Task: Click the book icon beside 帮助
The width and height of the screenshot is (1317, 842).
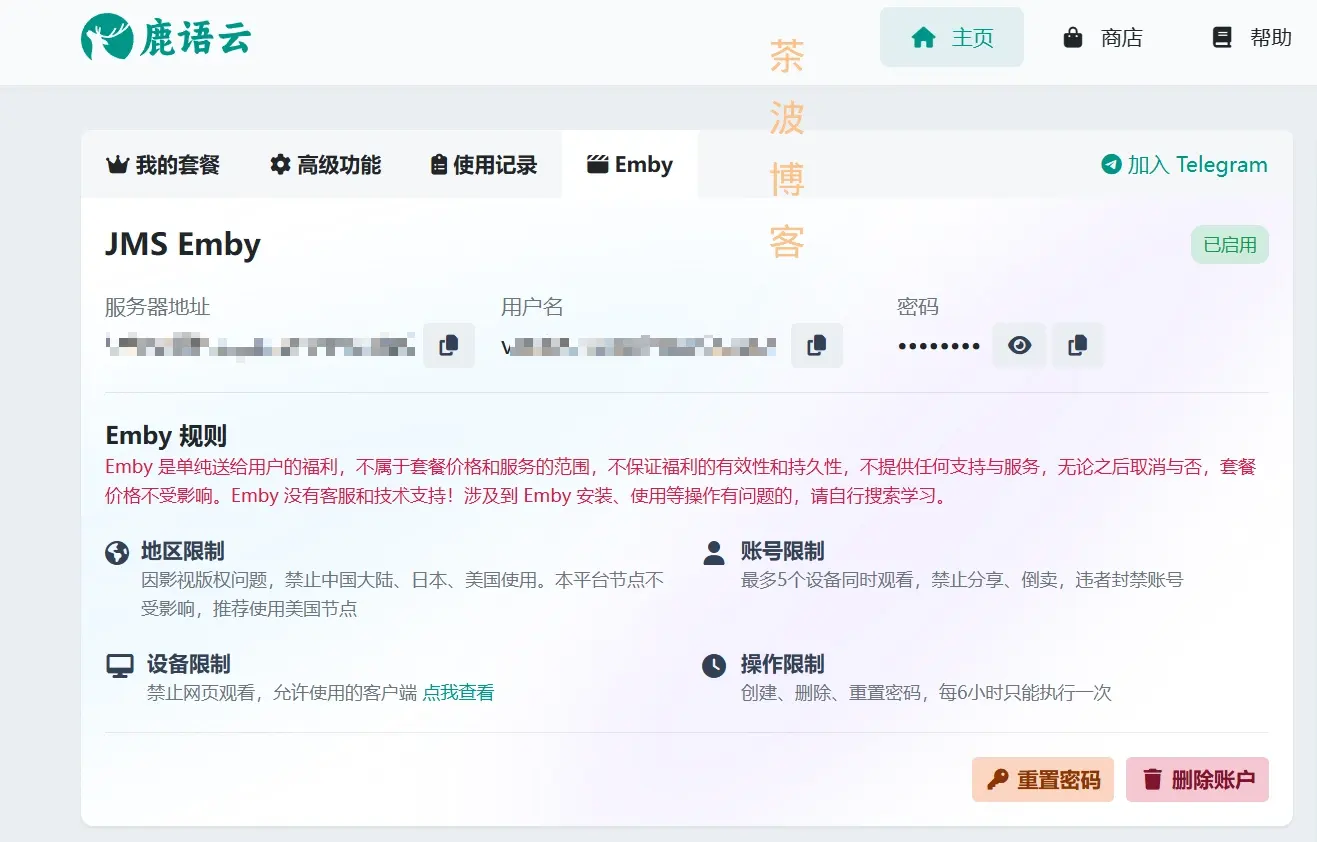Action: click(x=1222, y=37)
